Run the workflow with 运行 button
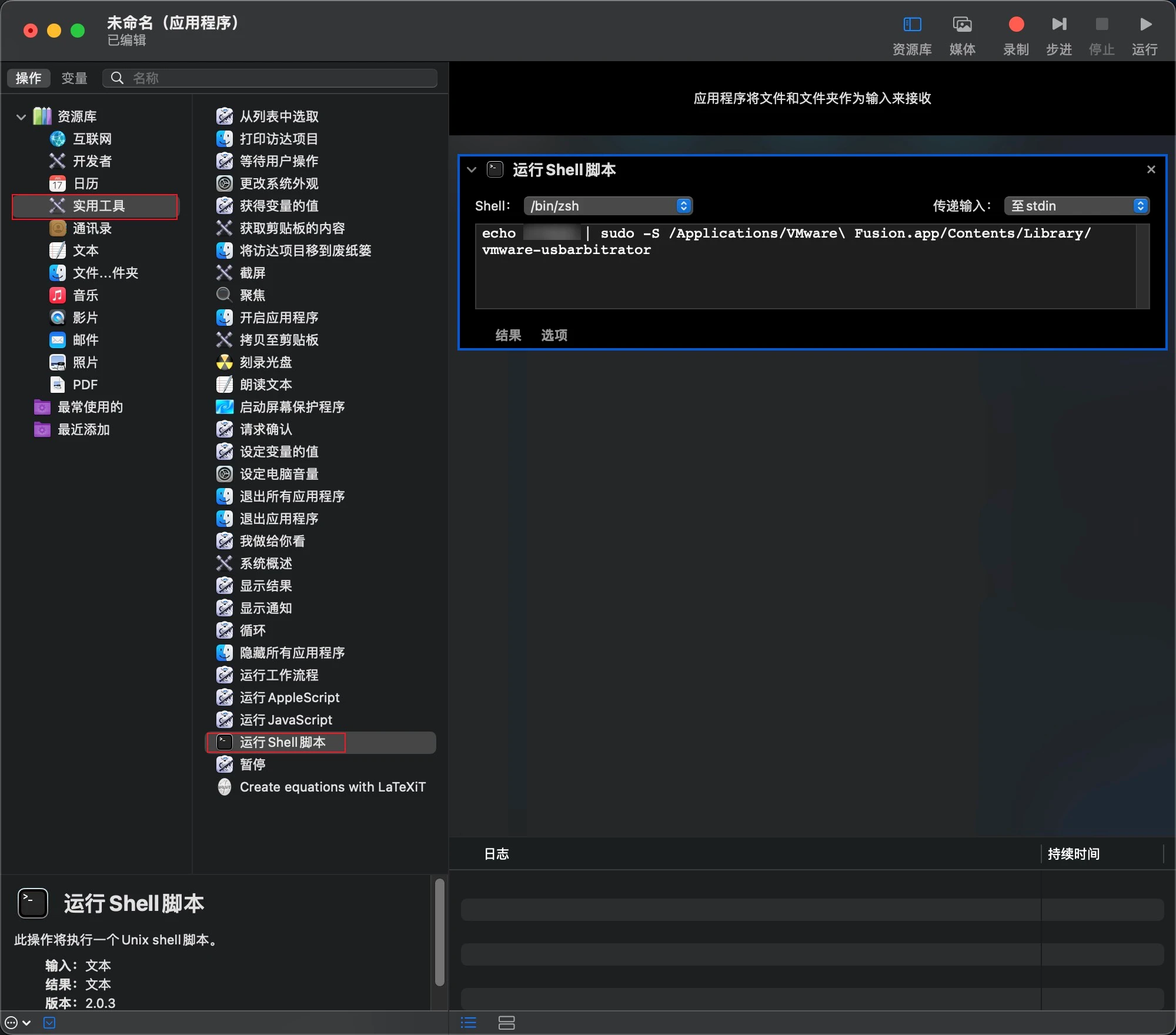1176x1035 pixels. click(x=1145, y=35)
